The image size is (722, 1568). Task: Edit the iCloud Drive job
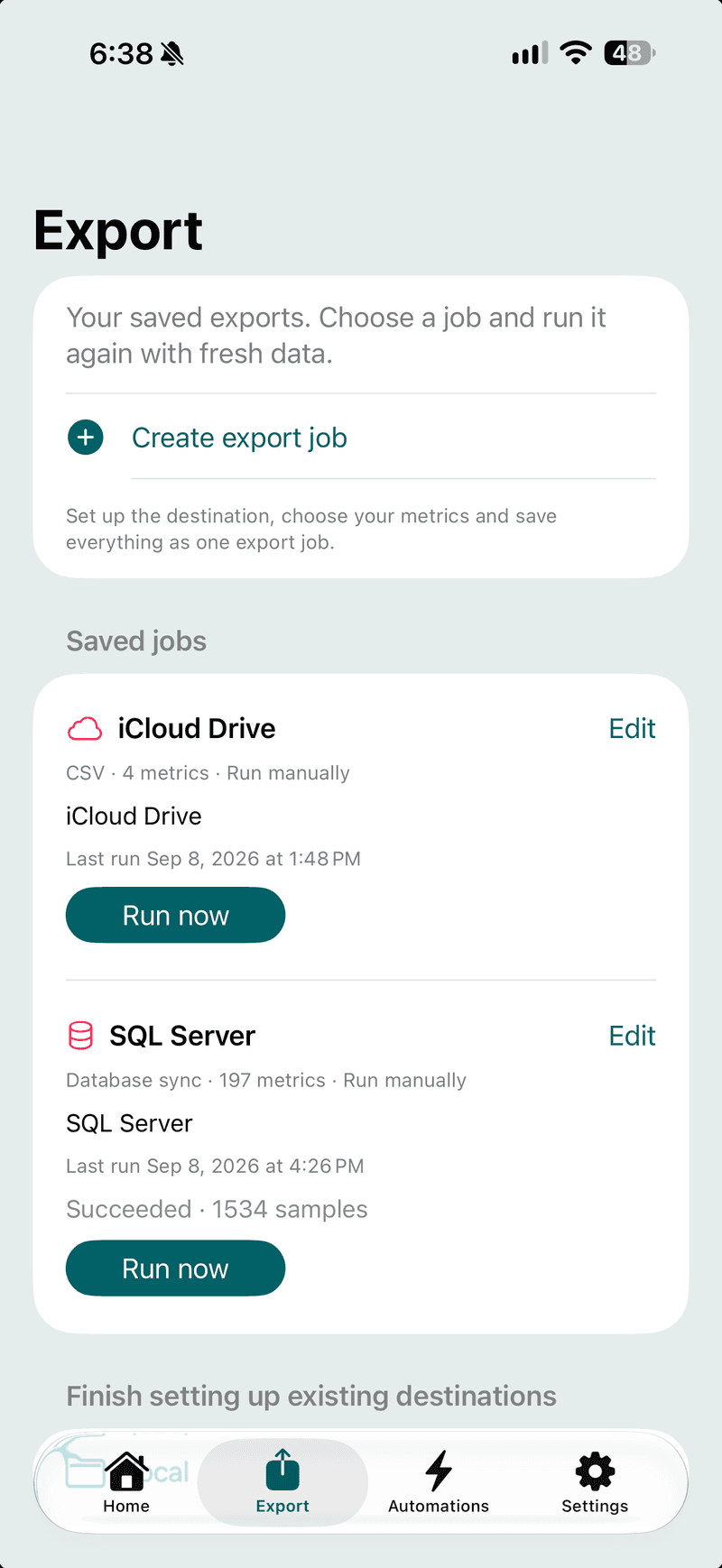click(632, 728)
